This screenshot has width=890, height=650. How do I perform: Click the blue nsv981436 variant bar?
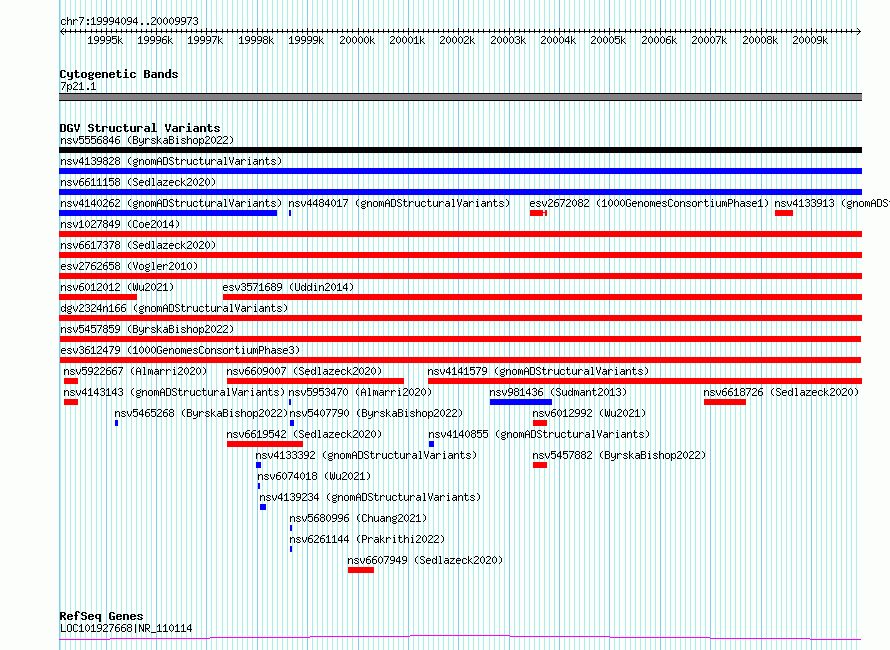coord(520,402)
